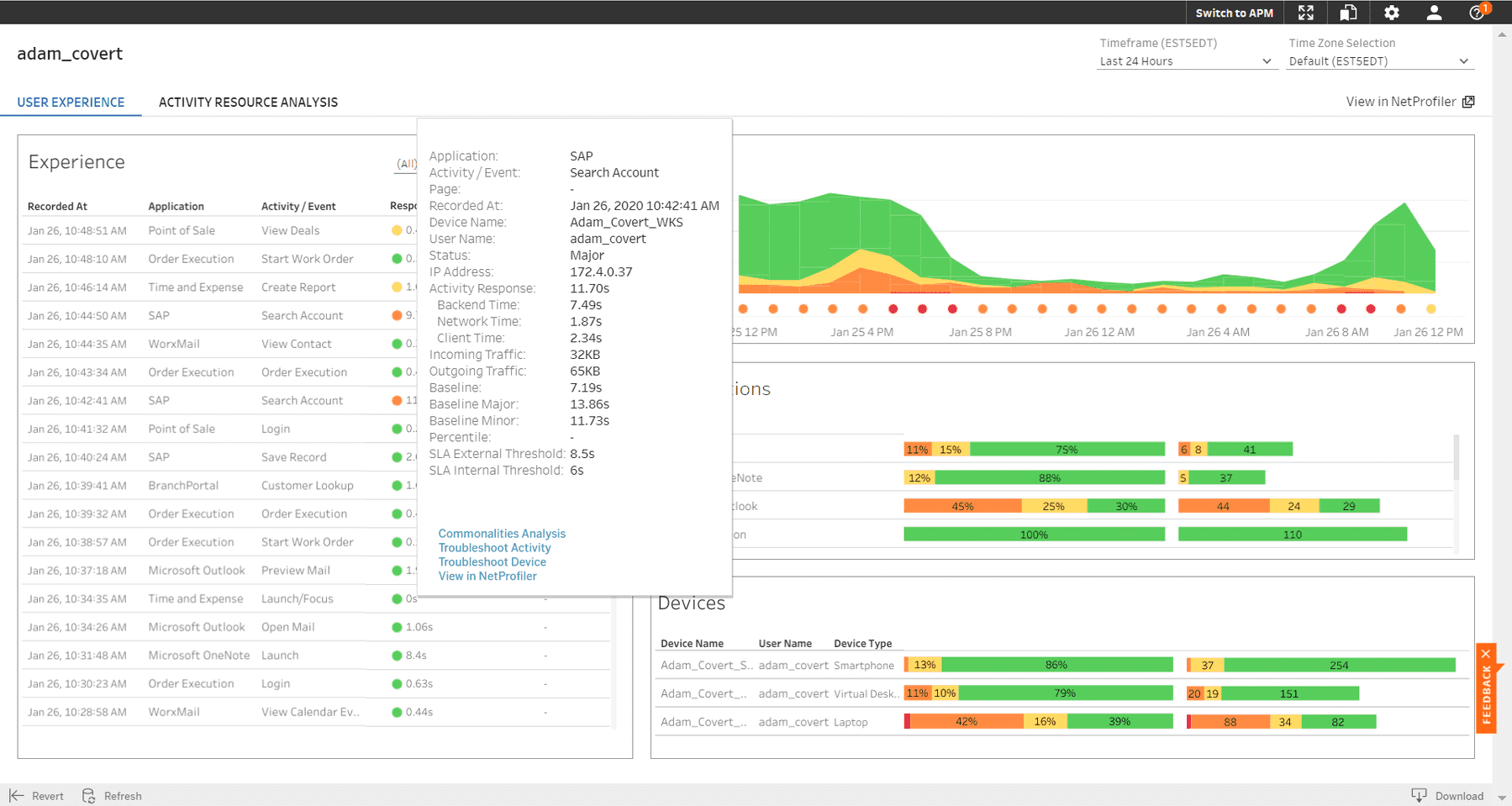Viewport: 1512px width, 806px height.
Task: Click the Refresh icon at bottom left
Action: coord(87,795)
